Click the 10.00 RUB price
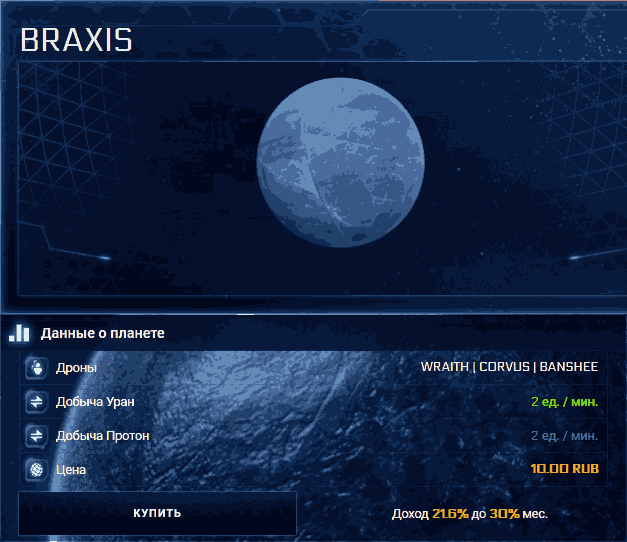The image size is (627, 542). click(564, 469)
